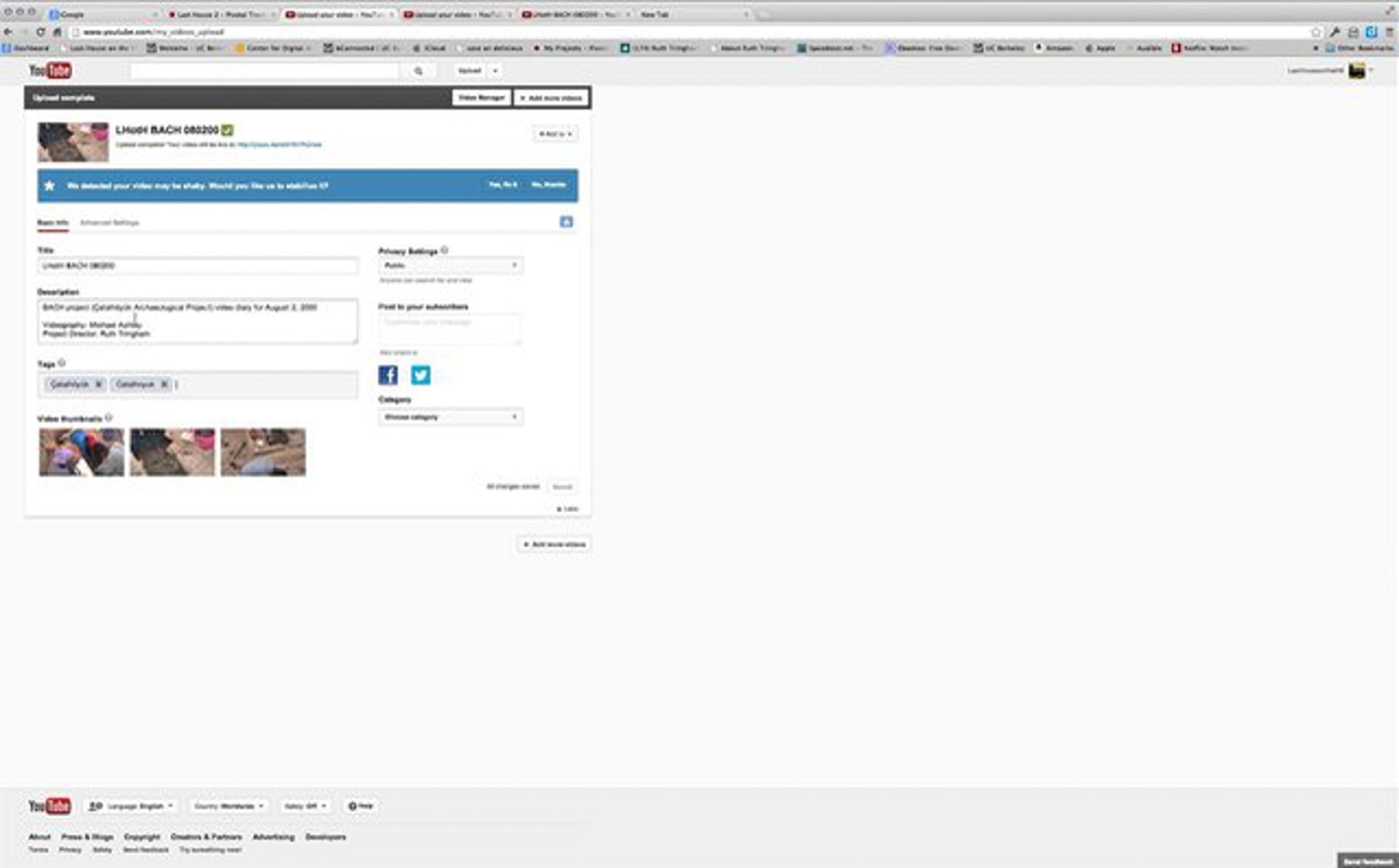Click into the Title input field
This screenshot has width=1399, height=868.
(x=198, y=266)
